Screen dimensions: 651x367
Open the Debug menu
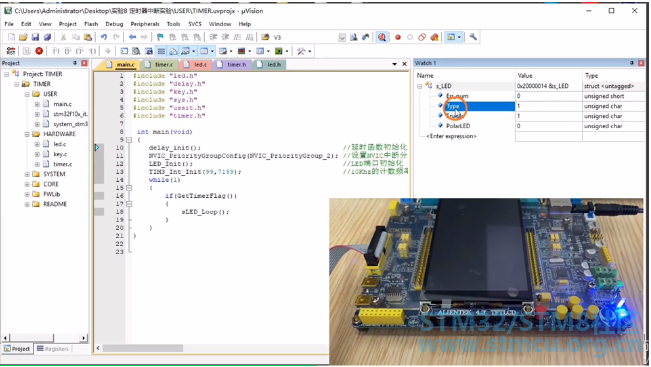click(114, 24)
